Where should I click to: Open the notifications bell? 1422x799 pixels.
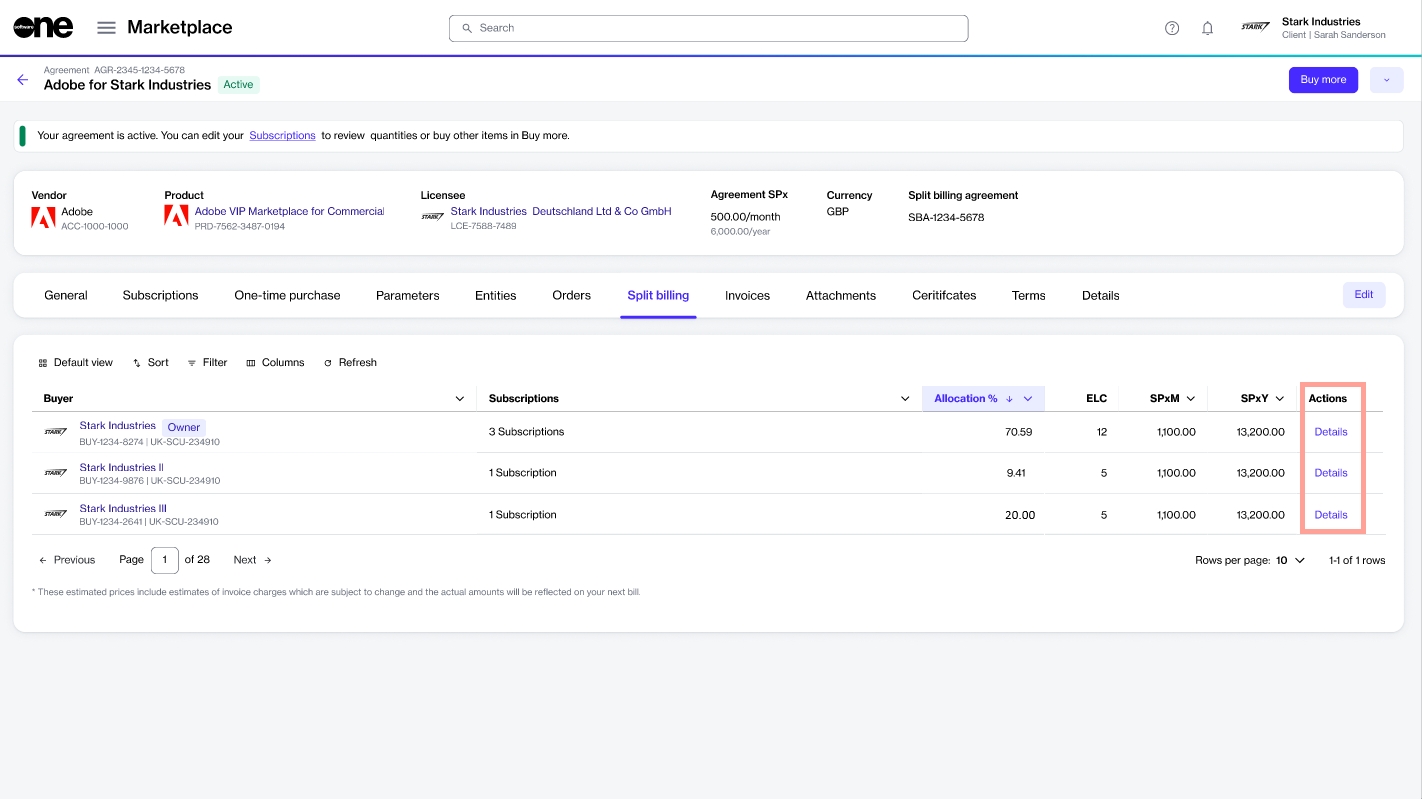coord(1207,28)
